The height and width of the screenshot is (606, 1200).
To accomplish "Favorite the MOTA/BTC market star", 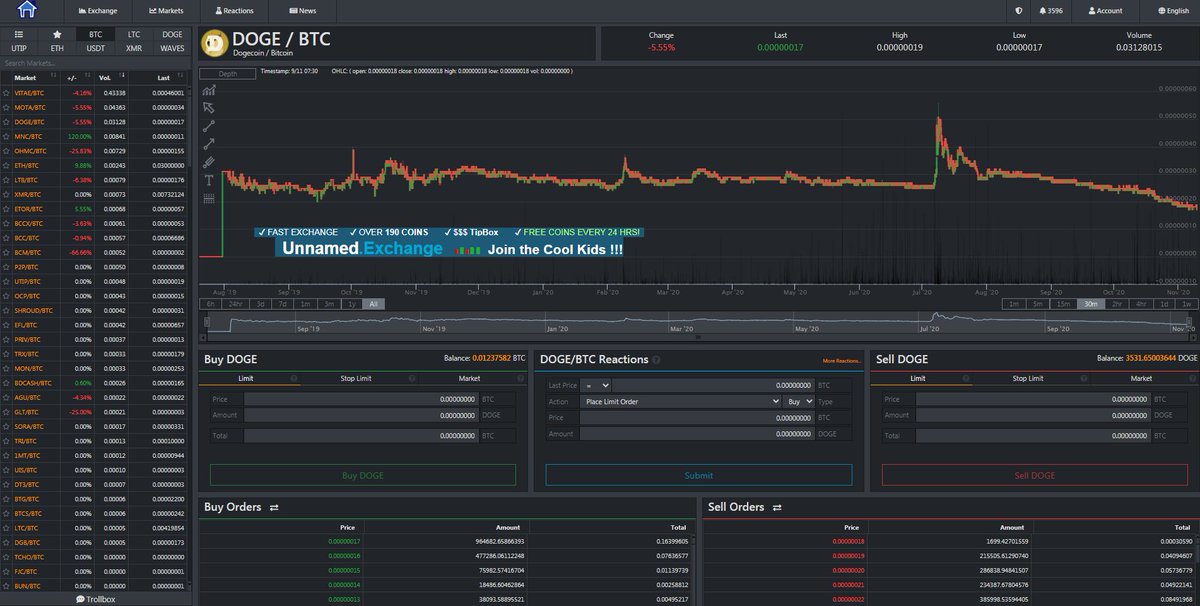I will [x=6, y=107].
